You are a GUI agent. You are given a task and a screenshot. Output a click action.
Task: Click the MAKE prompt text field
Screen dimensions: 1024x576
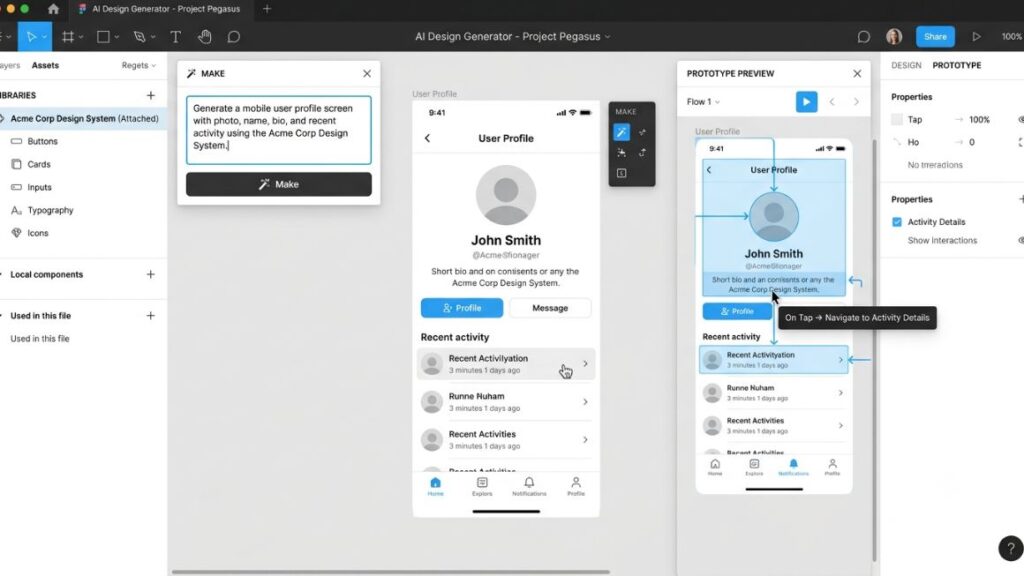click(279, 130)
